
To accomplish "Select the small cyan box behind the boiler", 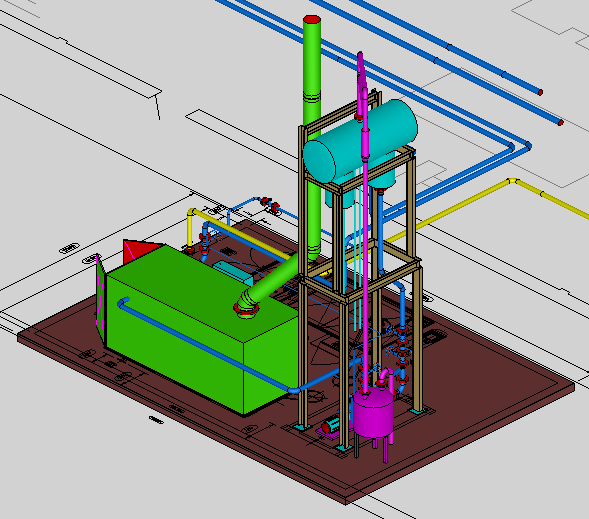I will pos(234,273).
